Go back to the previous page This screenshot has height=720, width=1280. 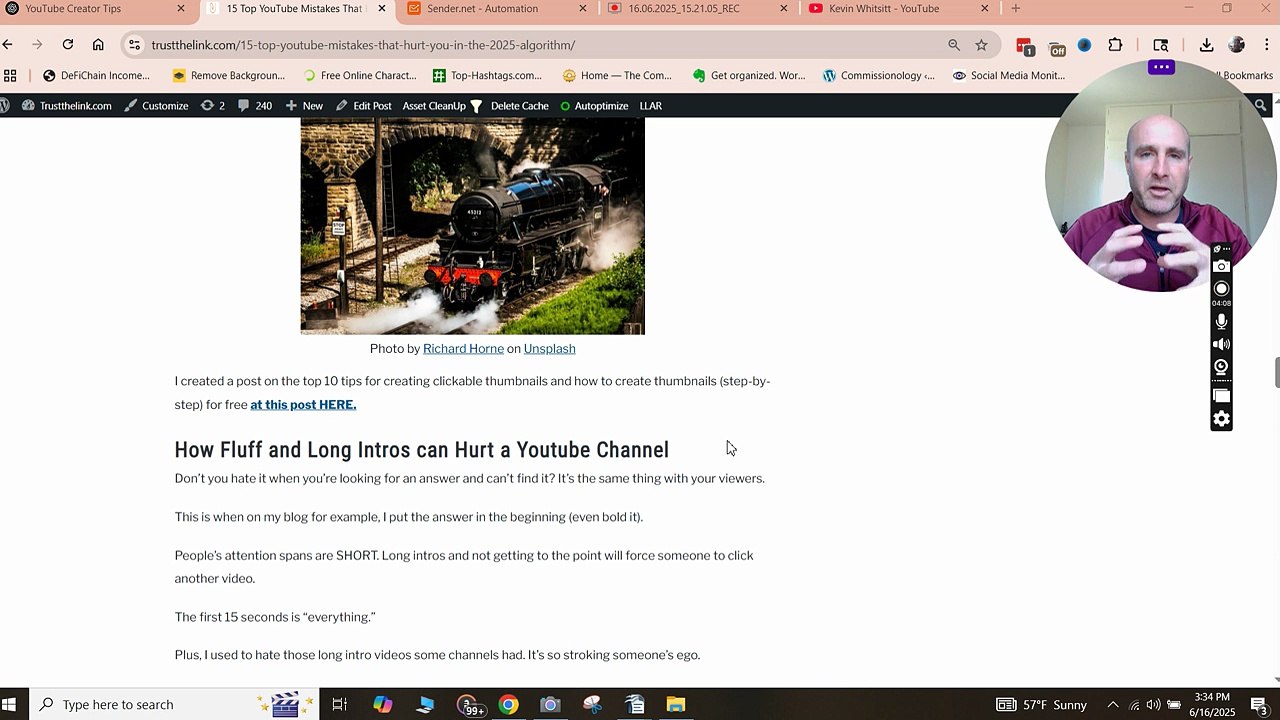pos(8,45)
